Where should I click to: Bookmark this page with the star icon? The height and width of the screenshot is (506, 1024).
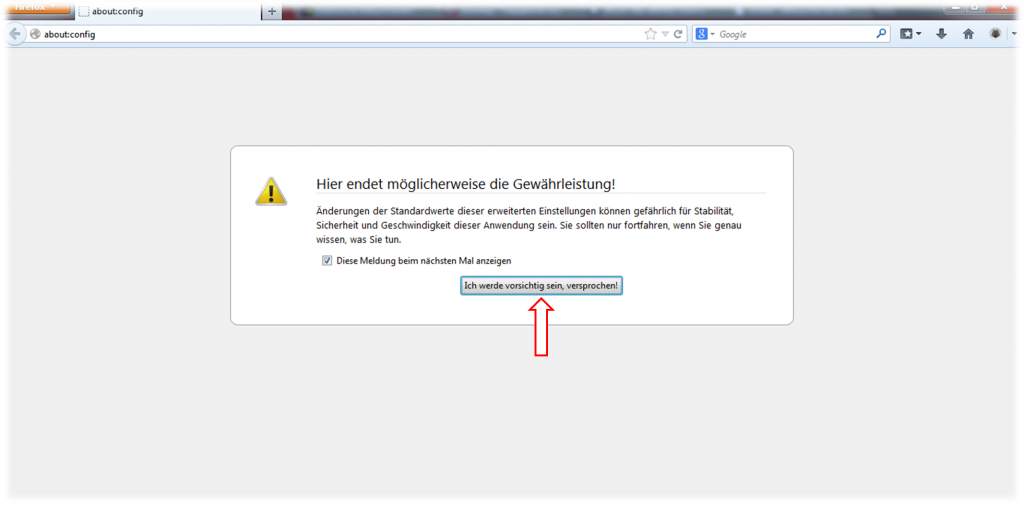click(x=650, y=34)
